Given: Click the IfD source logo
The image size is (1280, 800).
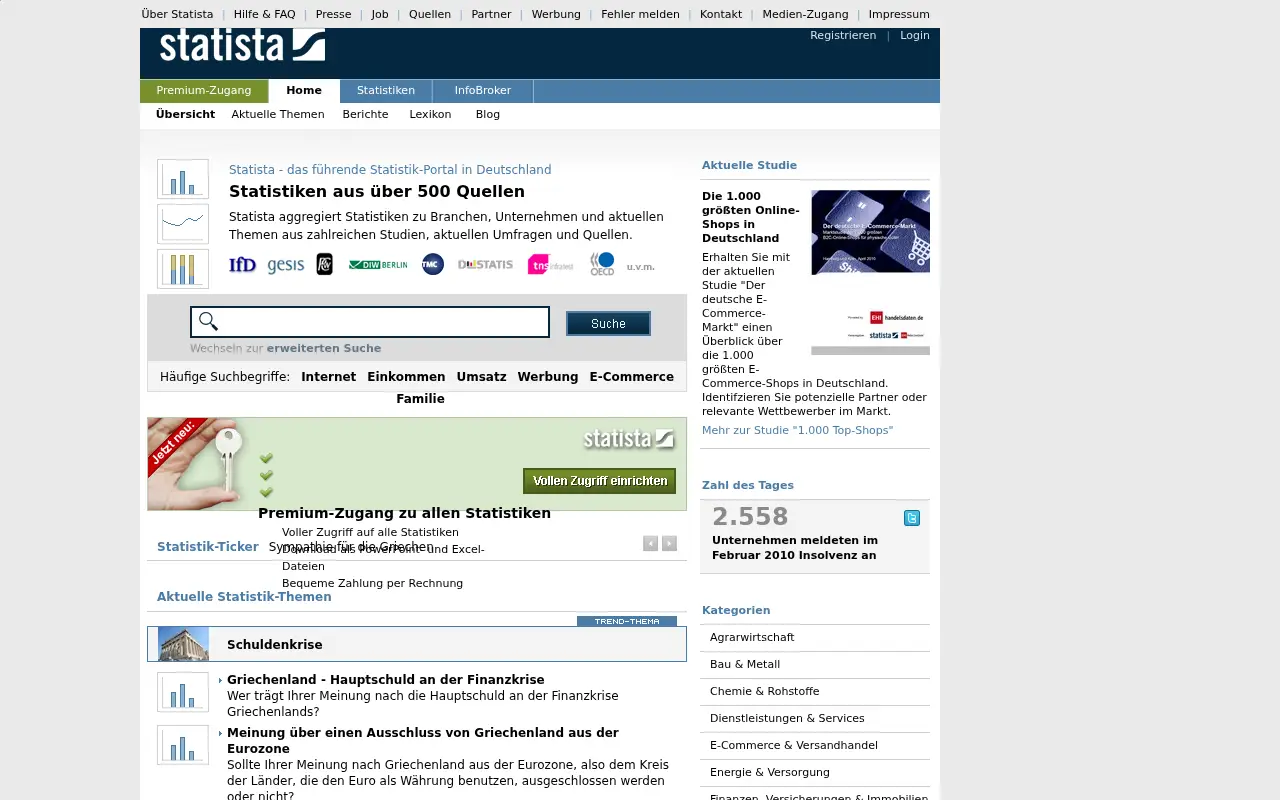Looking at the screenshot, I should click(242, 264).
